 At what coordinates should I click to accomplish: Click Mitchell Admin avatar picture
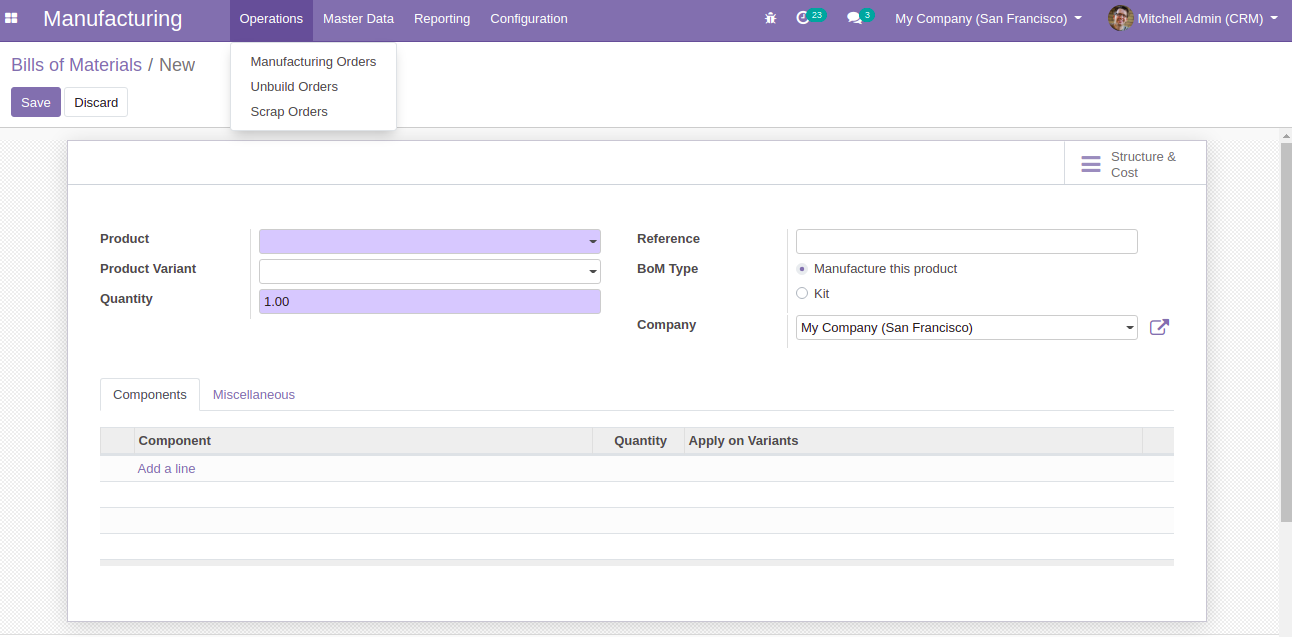(1120, 18)
